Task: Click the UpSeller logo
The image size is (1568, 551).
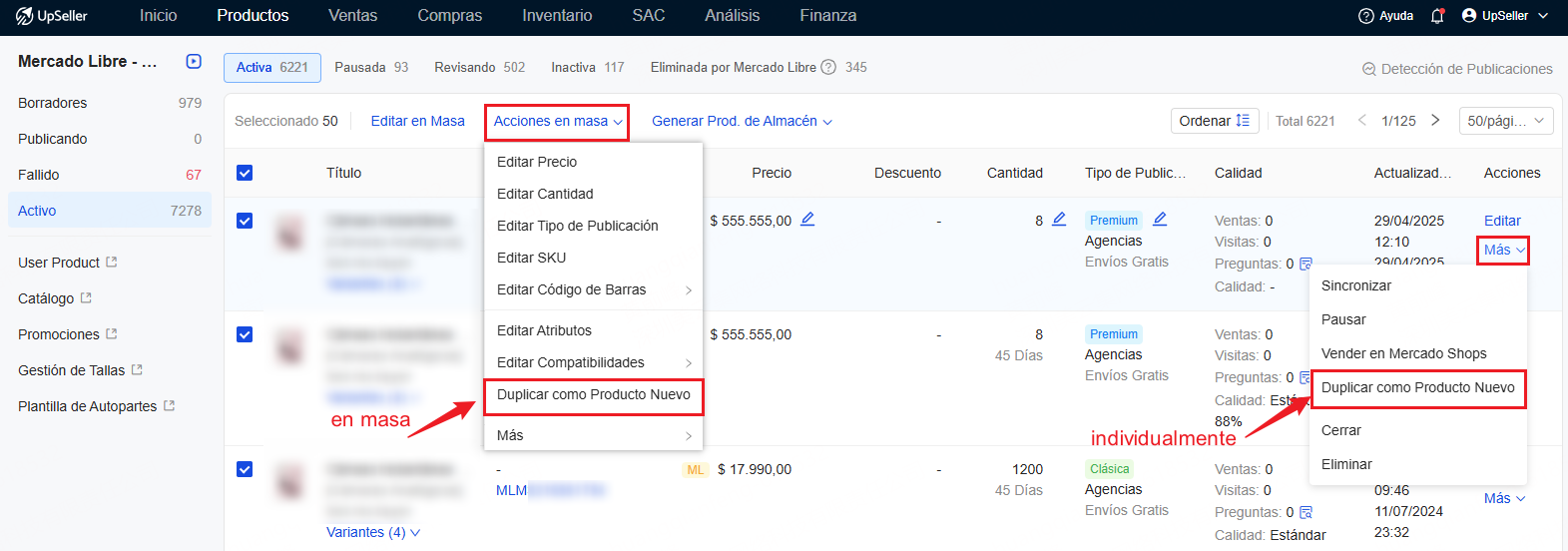Action: [52, 16]
